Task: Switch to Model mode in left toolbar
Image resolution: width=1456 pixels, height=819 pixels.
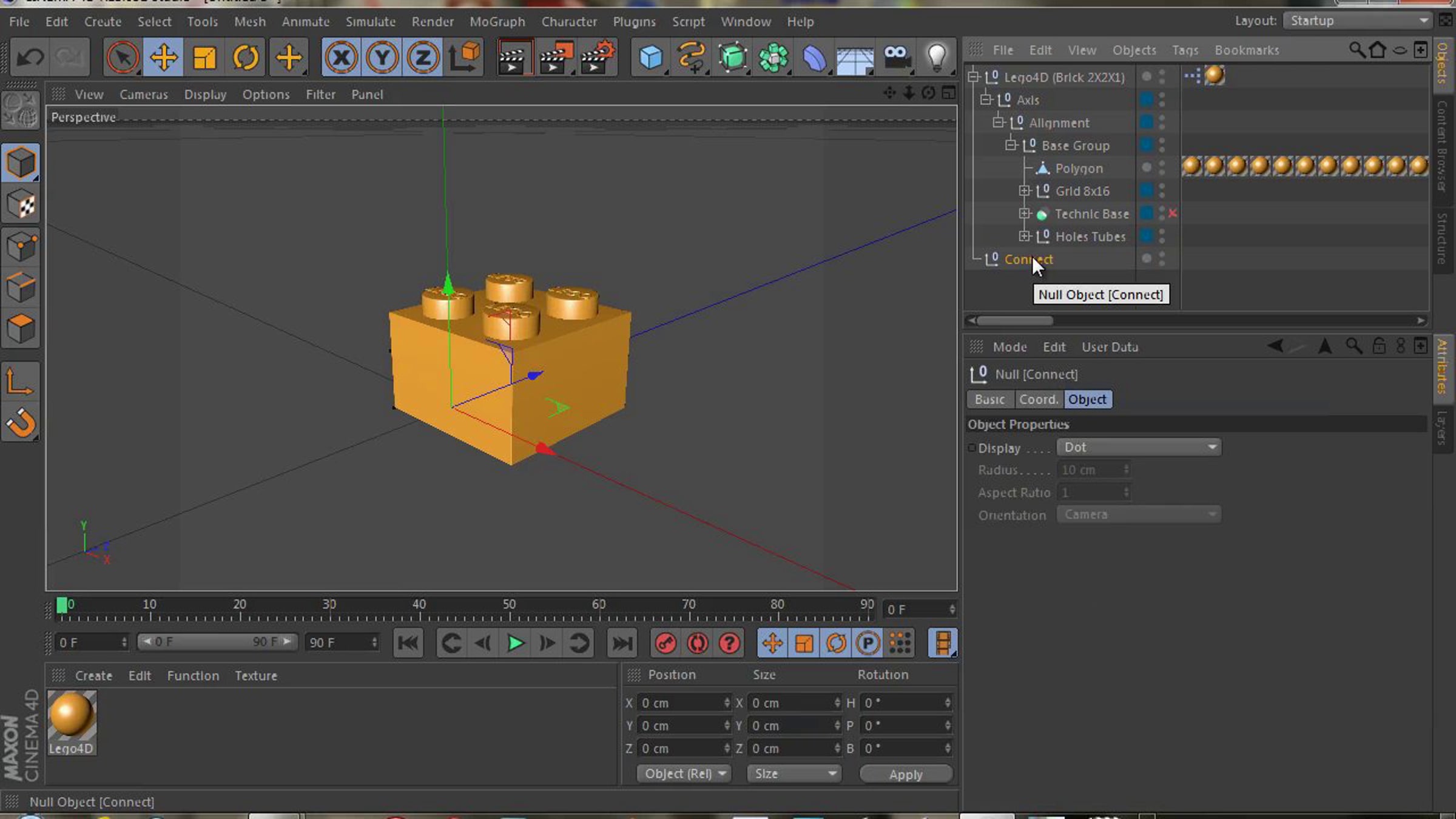Action: click(21, 163)
